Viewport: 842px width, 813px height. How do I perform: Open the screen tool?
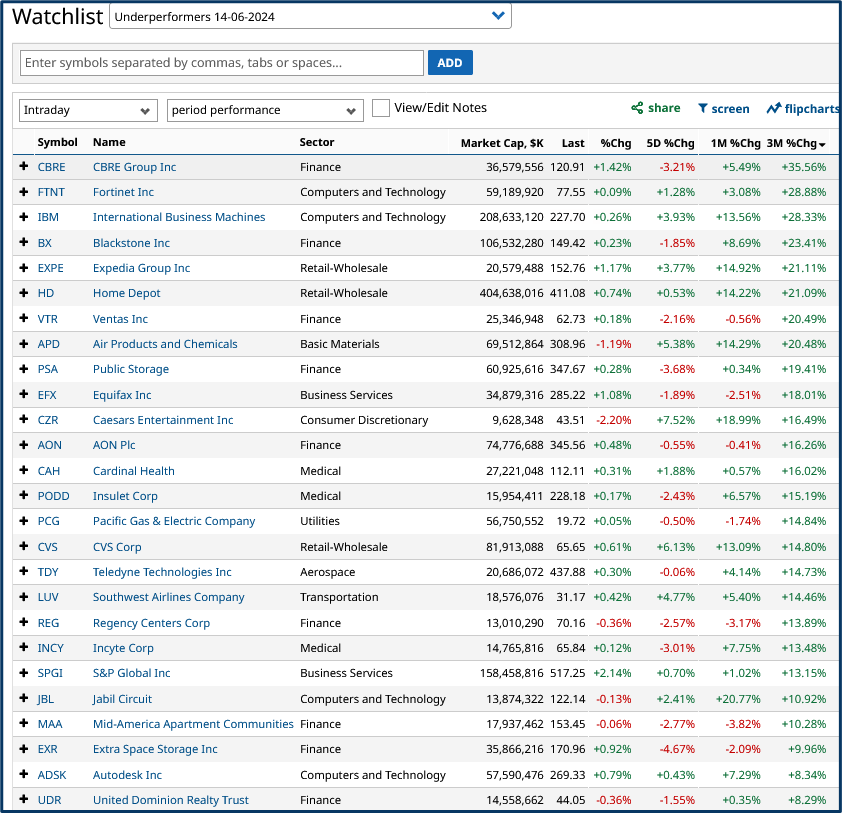click(x=723, y=108)
